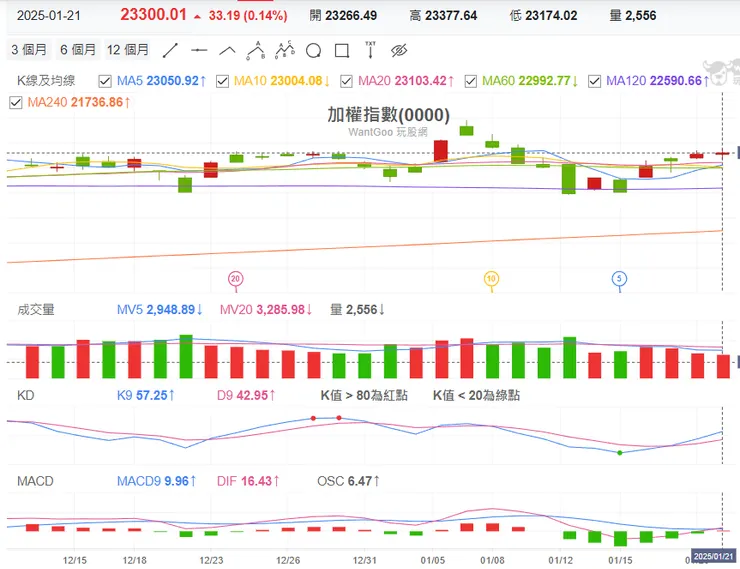Click the 33.19 (0.14%) change value
This screenshot has height=569, width=740.
248,16
